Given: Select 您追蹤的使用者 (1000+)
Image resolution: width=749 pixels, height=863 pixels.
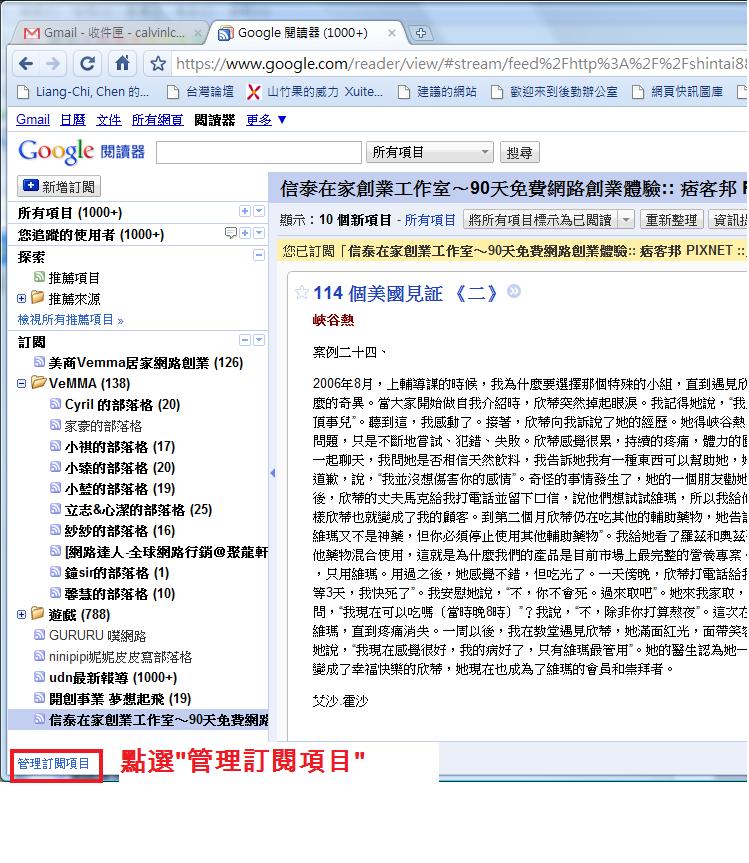Looking at the screenshot, I should click(x=91, y=234).
